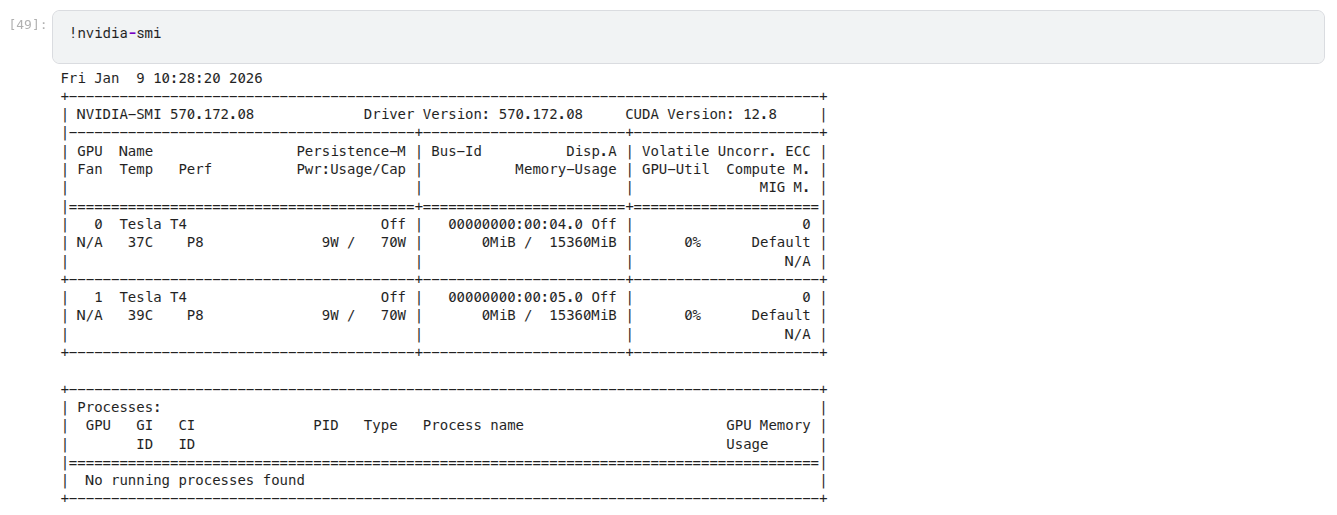The image size is (1337, 515).
Task: Click the Process name column header
Action: point(473,425)
